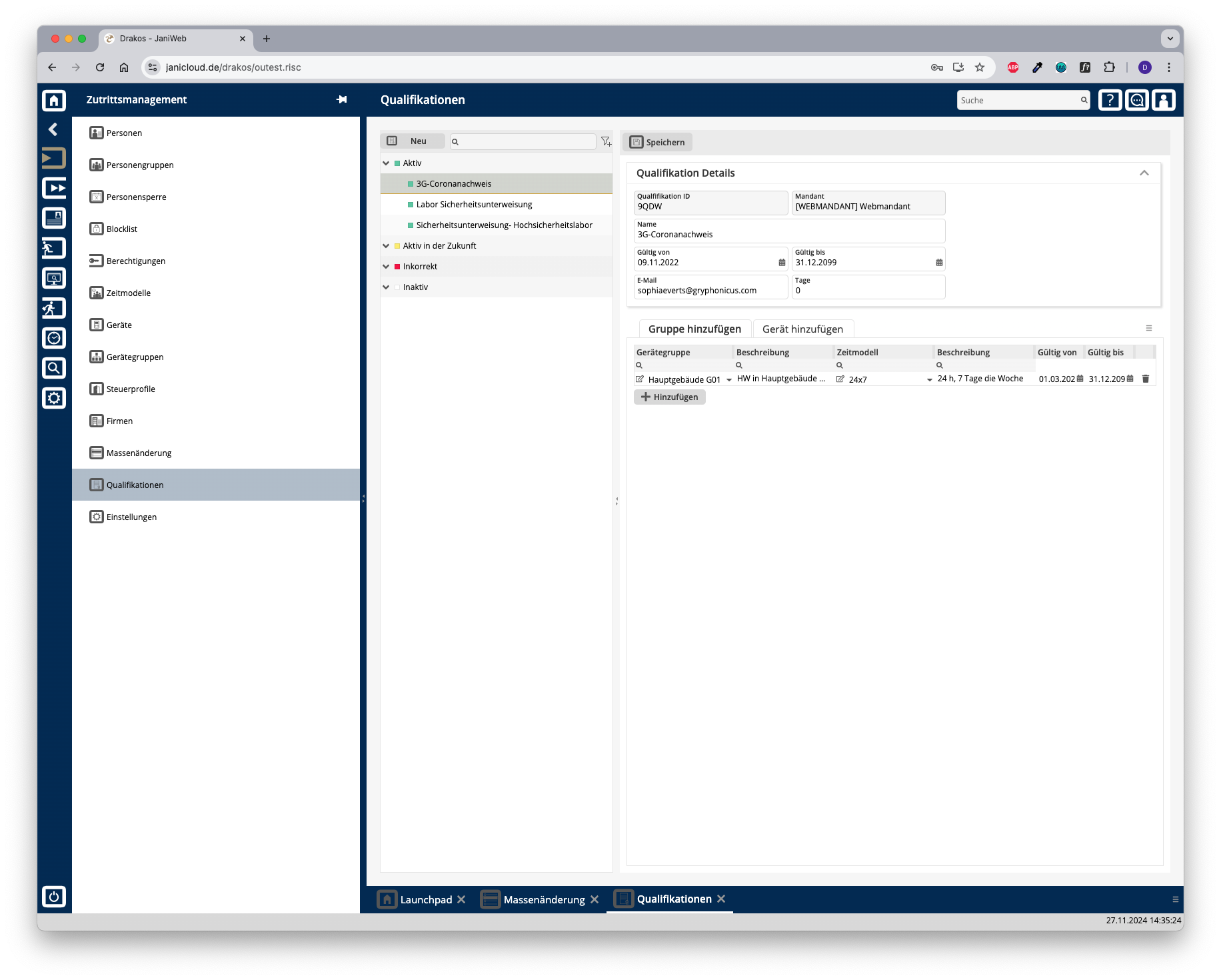Open the Gültig bis calendar picker in details

(x=939, y=263)
